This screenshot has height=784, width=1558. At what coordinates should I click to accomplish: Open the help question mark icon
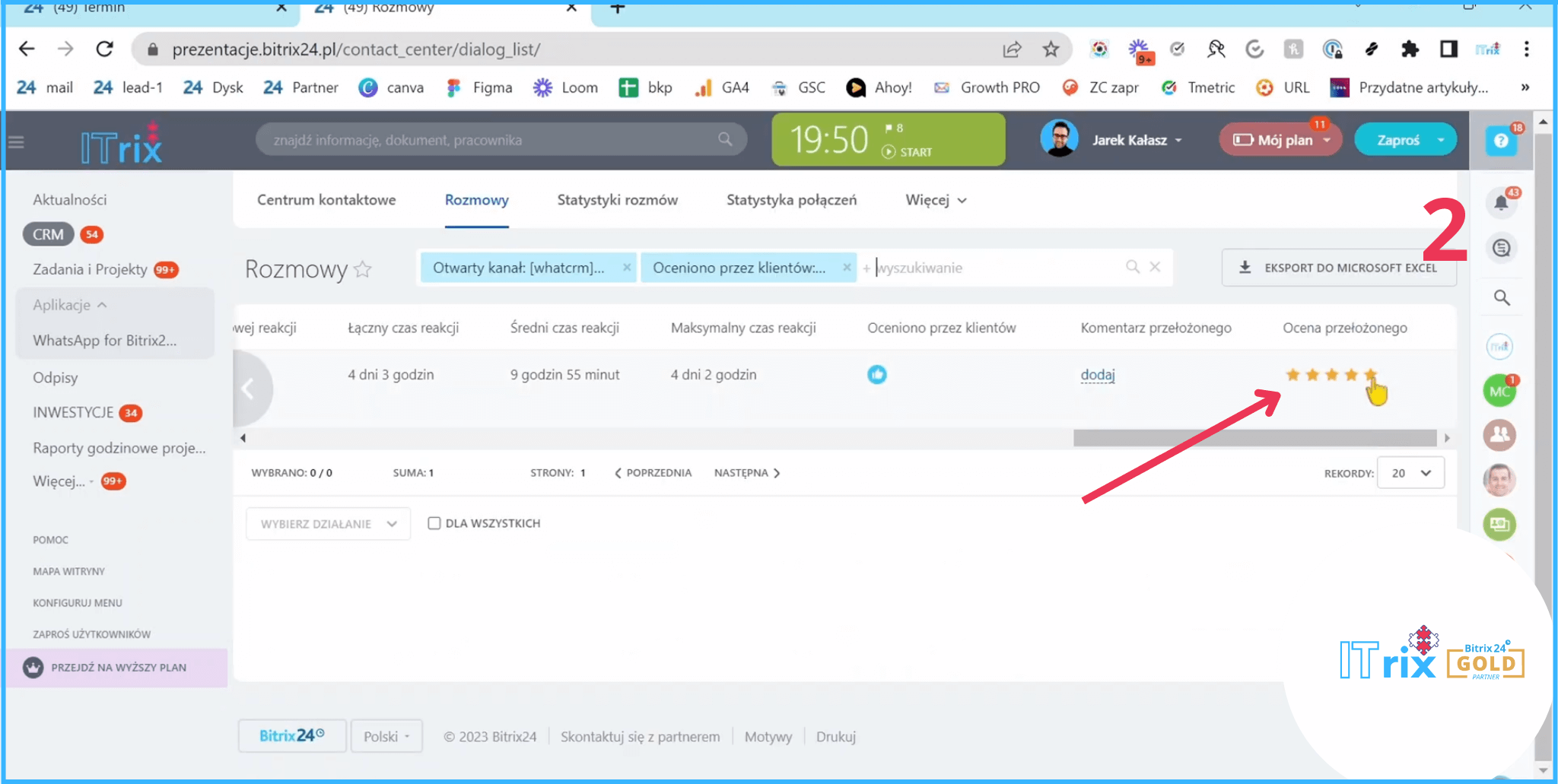(1500, 141)
